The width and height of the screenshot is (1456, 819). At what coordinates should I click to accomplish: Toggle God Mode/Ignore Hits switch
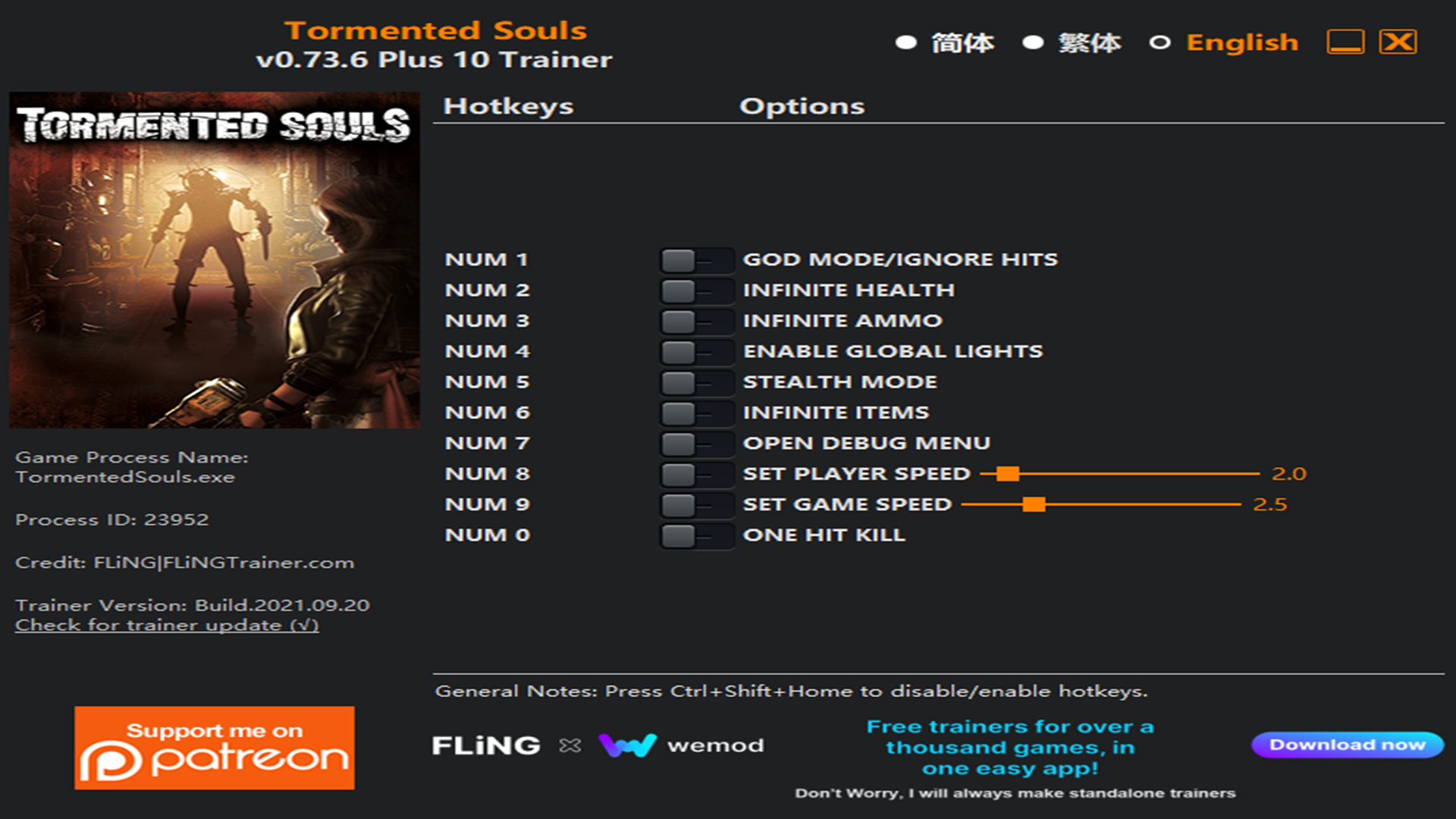695,260
